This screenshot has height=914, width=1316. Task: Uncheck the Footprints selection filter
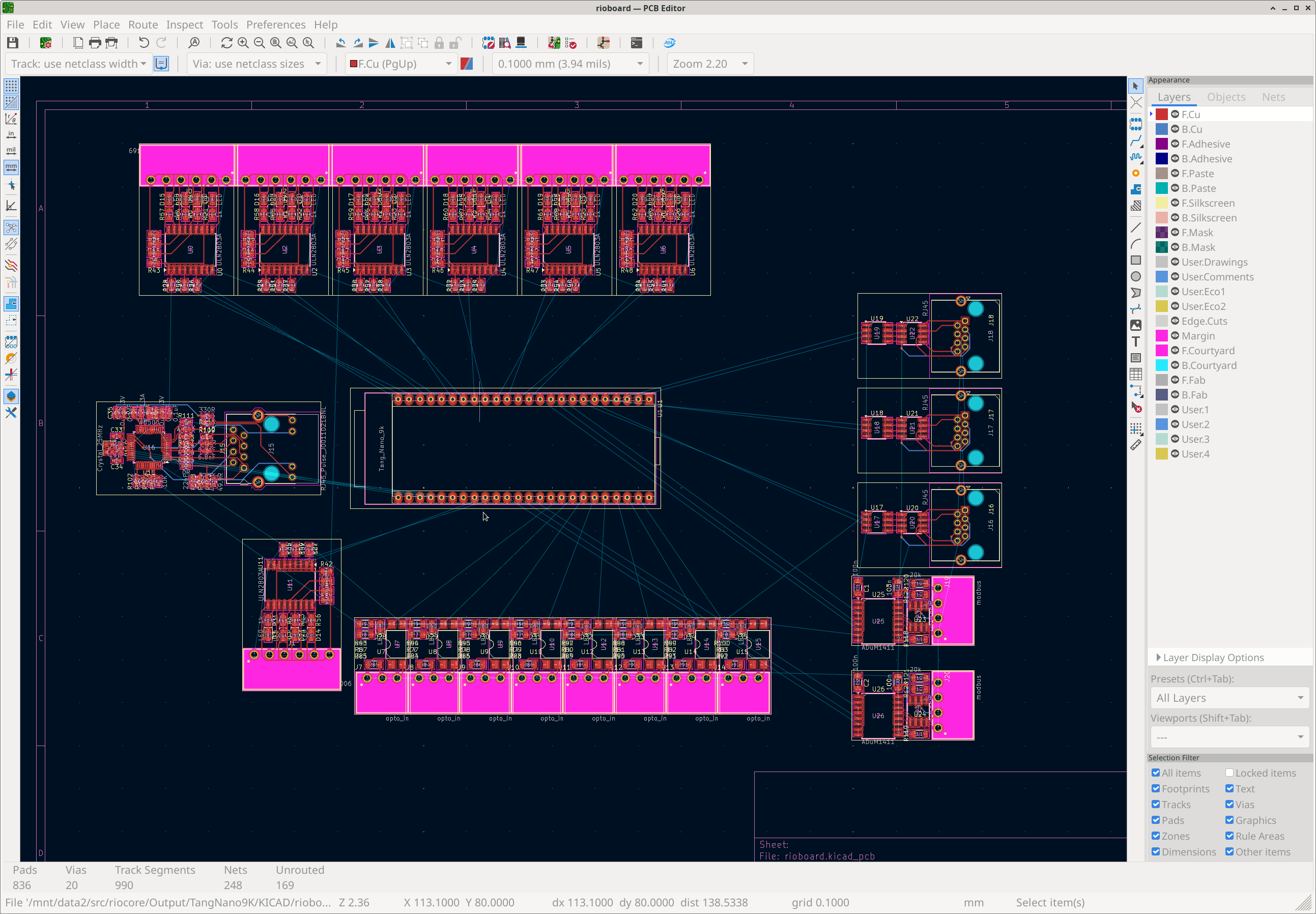(1156, 789)
